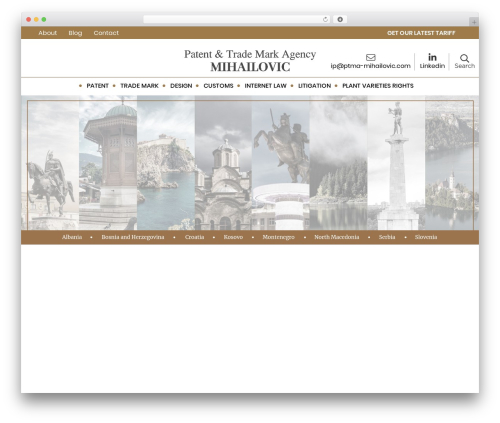Open the PATENT menu item

(x=97, y=86)
